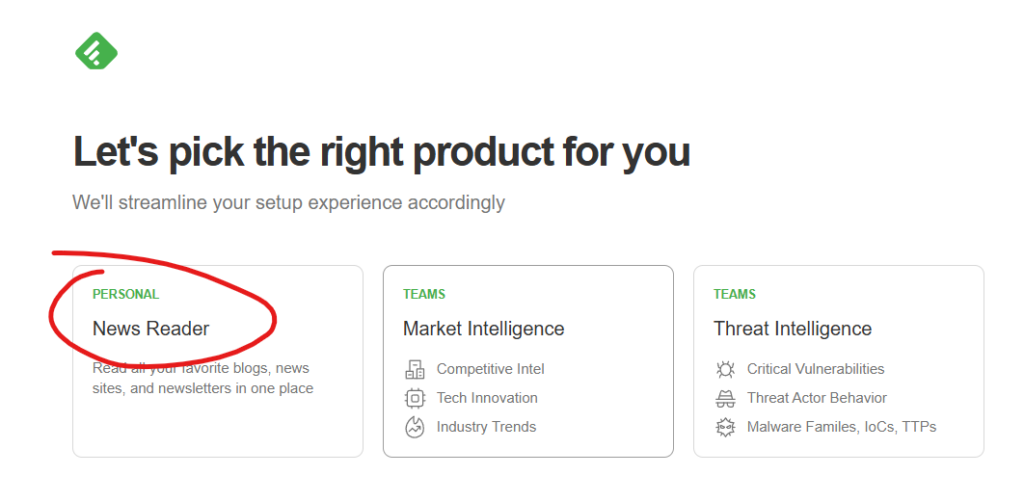The image size is (1024, 502).
Task: Click the Industry Trends flame icon
Action: coord(415,427)
